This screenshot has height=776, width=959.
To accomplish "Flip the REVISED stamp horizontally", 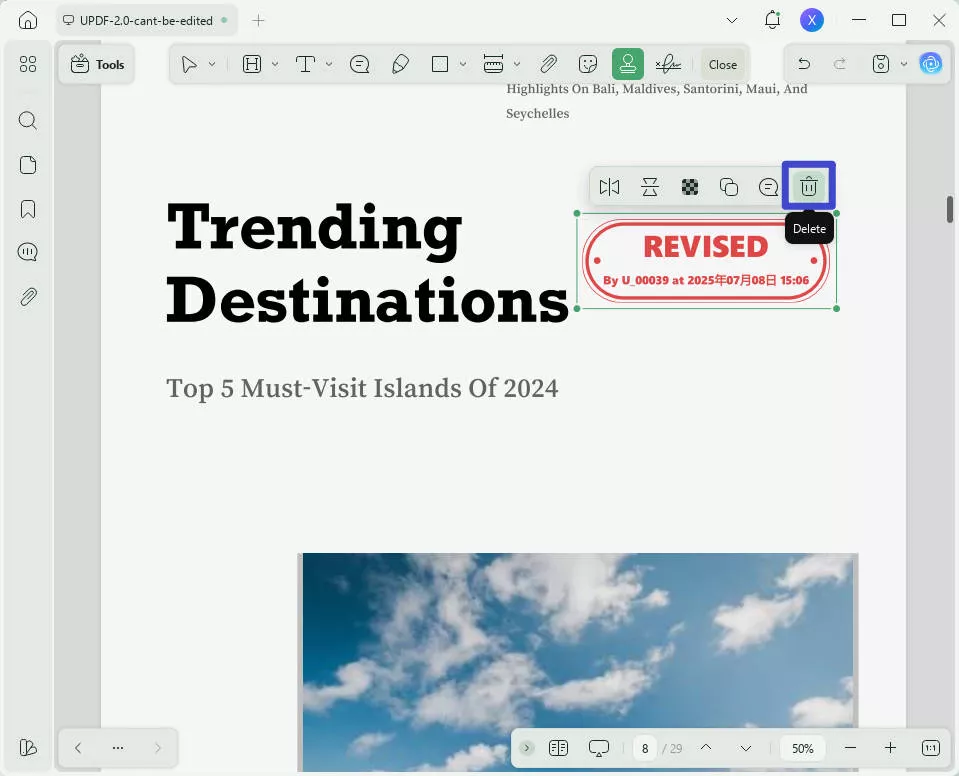I will [x=609, y=186].
